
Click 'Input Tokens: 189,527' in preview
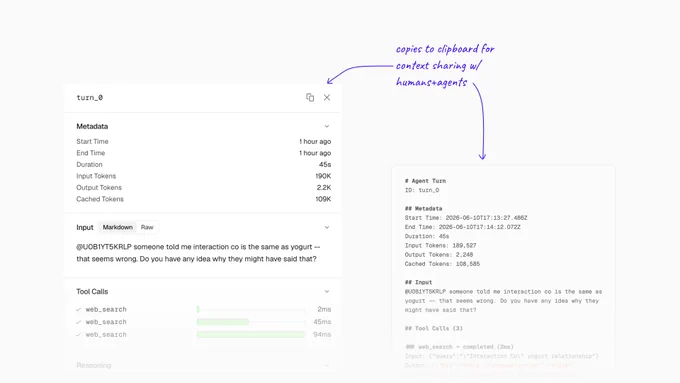pyautogui.click(x=441, y=246)
